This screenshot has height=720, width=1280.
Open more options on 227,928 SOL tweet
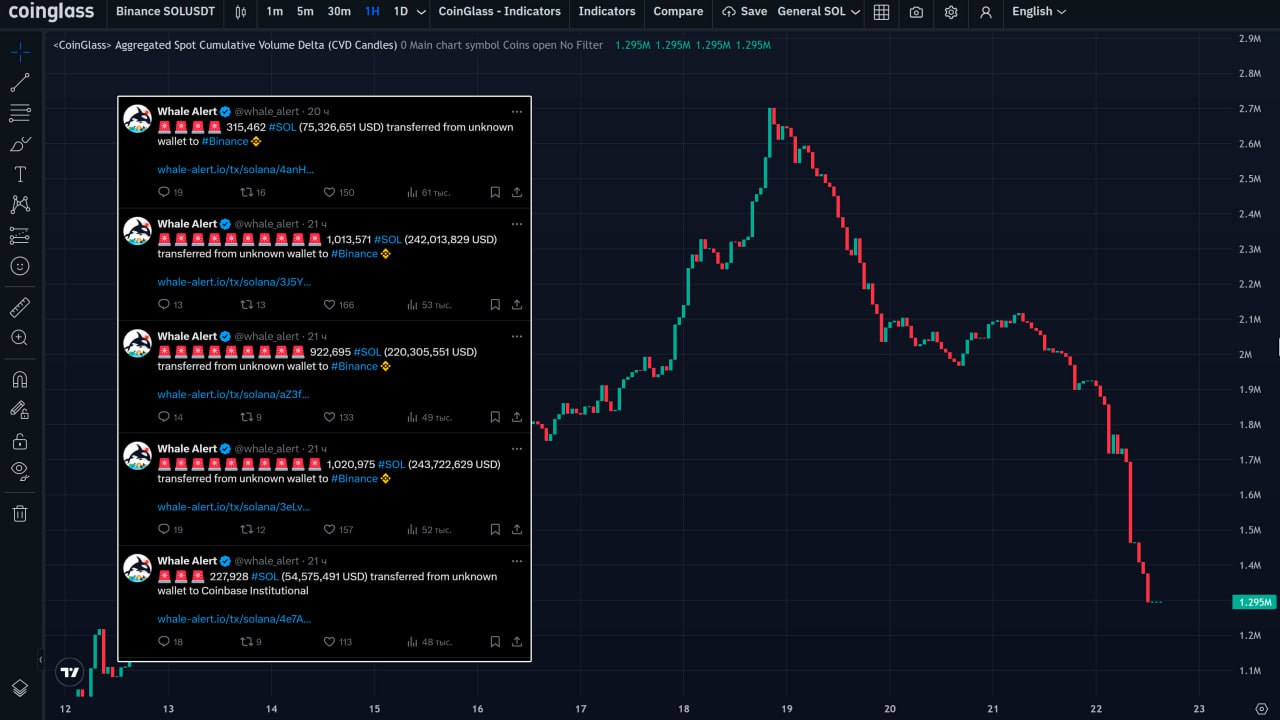click(x=517, y=561)
